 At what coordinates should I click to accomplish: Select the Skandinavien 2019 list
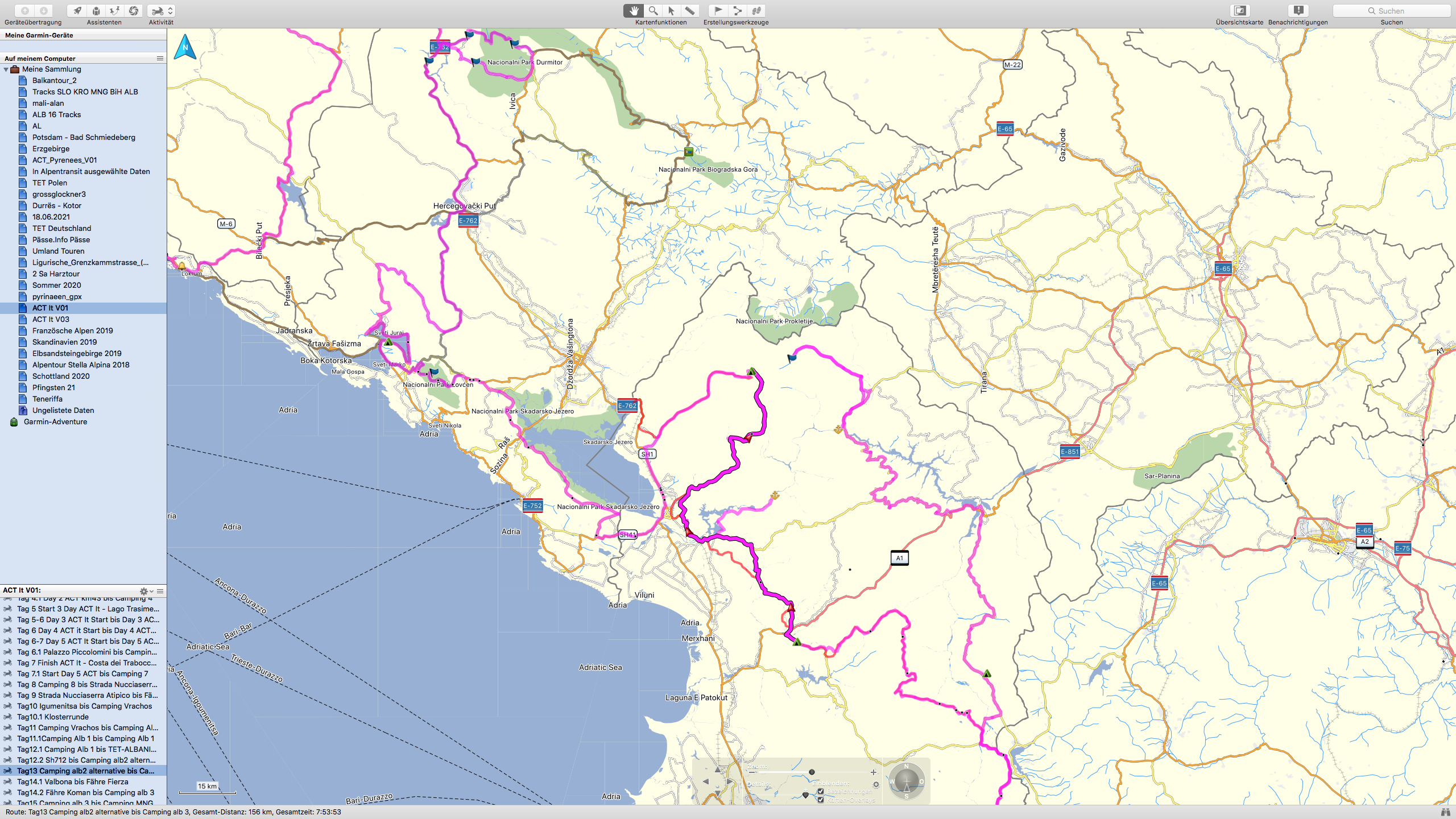(x=83, y=342)
